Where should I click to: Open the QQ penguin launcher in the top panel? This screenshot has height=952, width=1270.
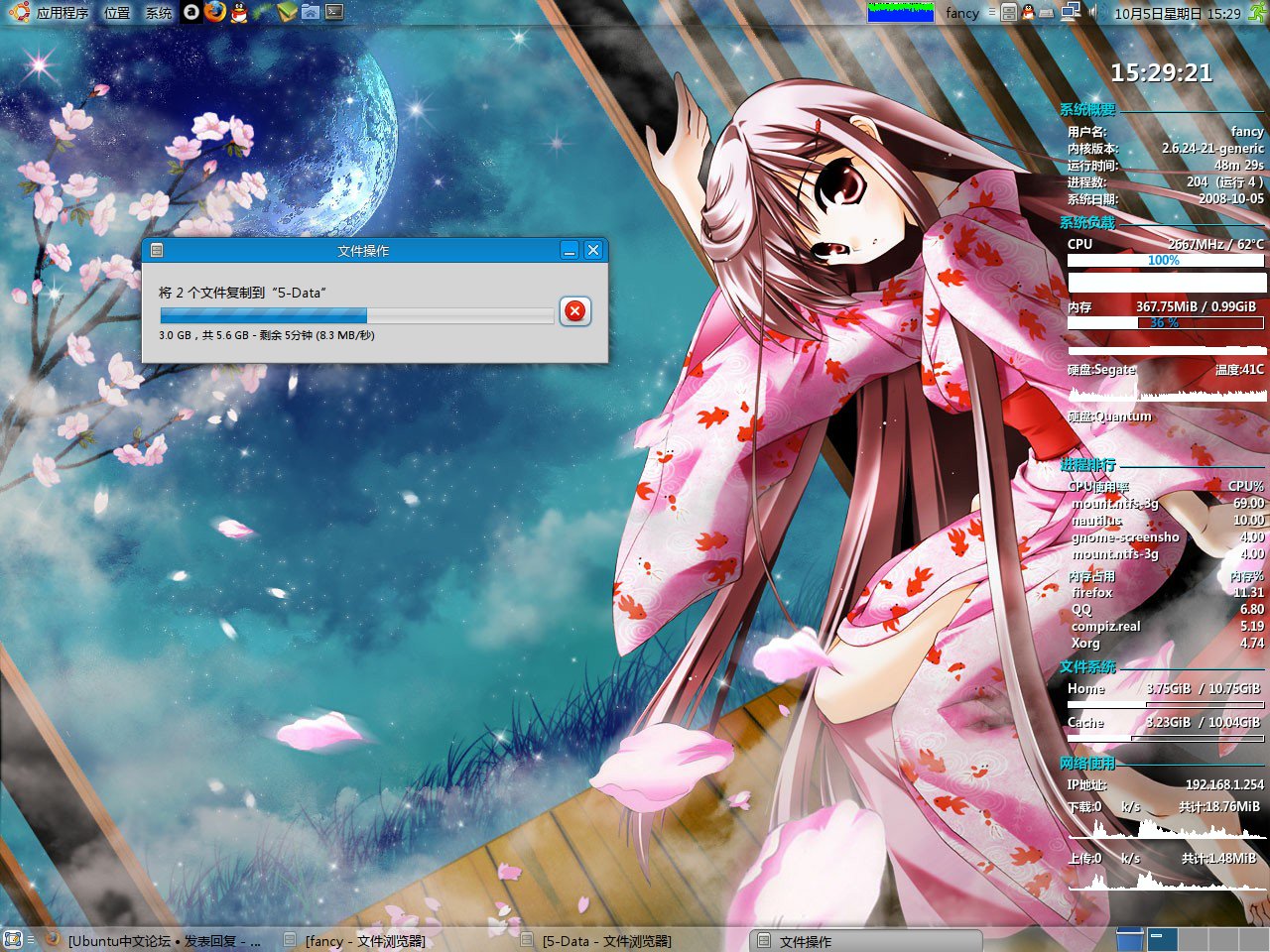pos(239,12)
